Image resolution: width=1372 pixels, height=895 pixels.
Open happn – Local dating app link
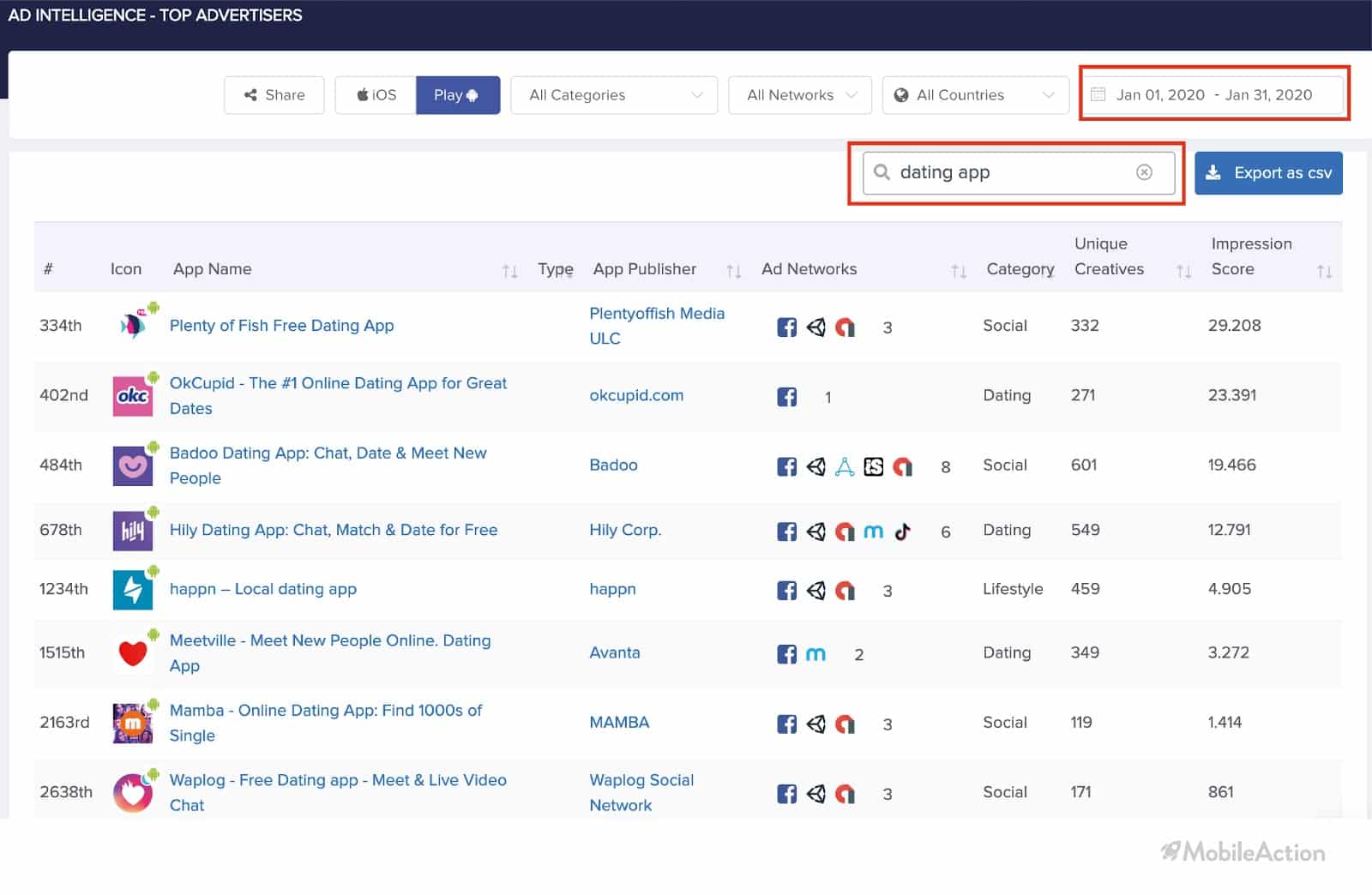[x=263, y=589]
